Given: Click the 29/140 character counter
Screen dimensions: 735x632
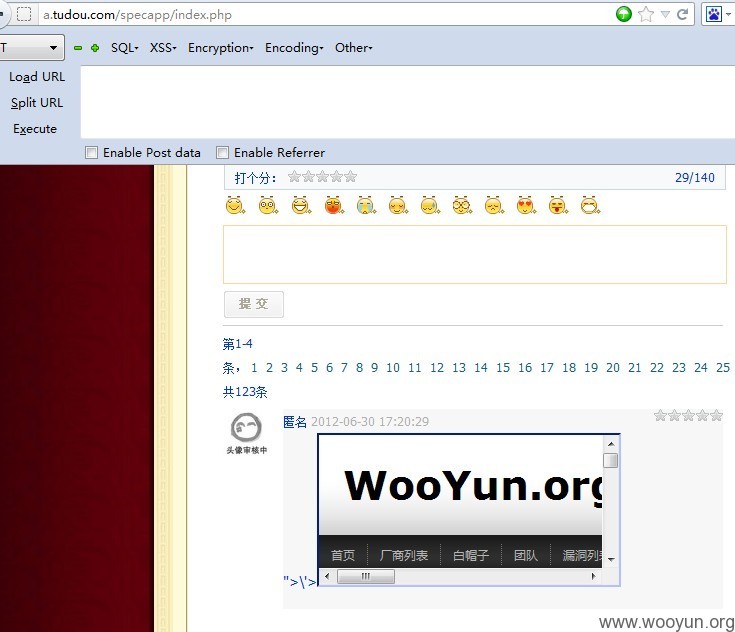Looking at the screenshot, I should coord(695,178).
